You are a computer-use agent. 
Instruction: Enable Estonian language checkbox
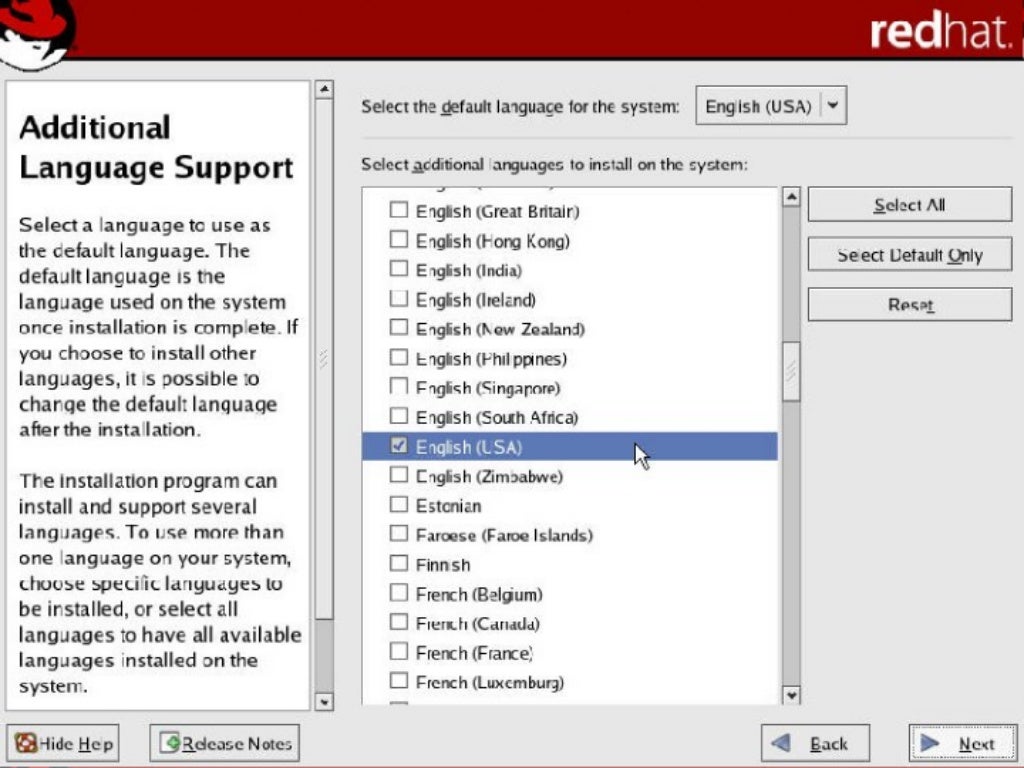pos(398,504)
